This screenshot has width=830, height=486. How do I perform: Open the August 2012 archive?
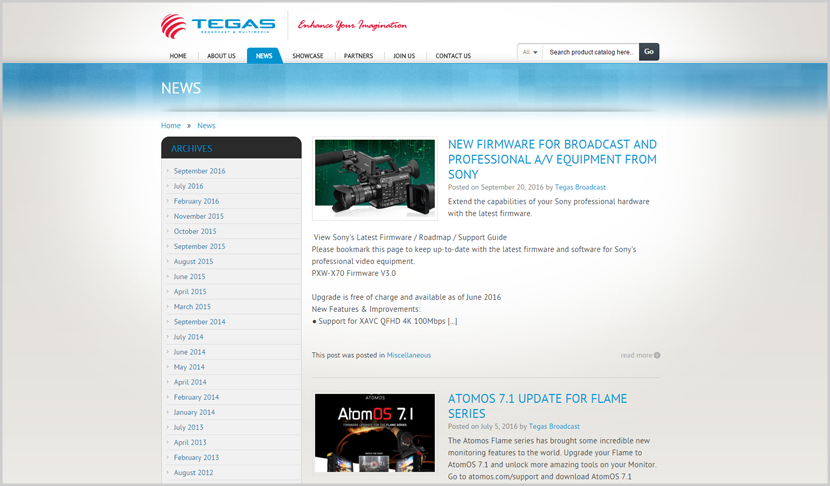click(193, 473)
